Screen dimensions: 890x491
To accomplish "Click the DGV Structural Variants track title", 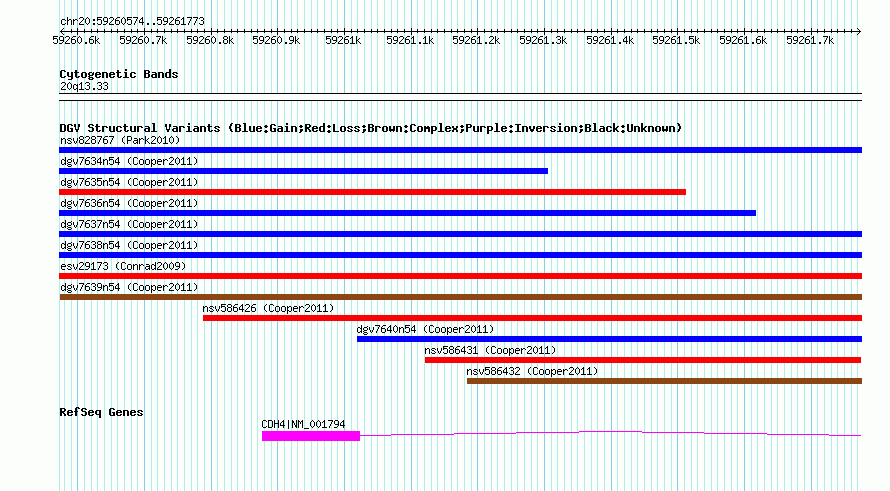I will coord(370,128).
